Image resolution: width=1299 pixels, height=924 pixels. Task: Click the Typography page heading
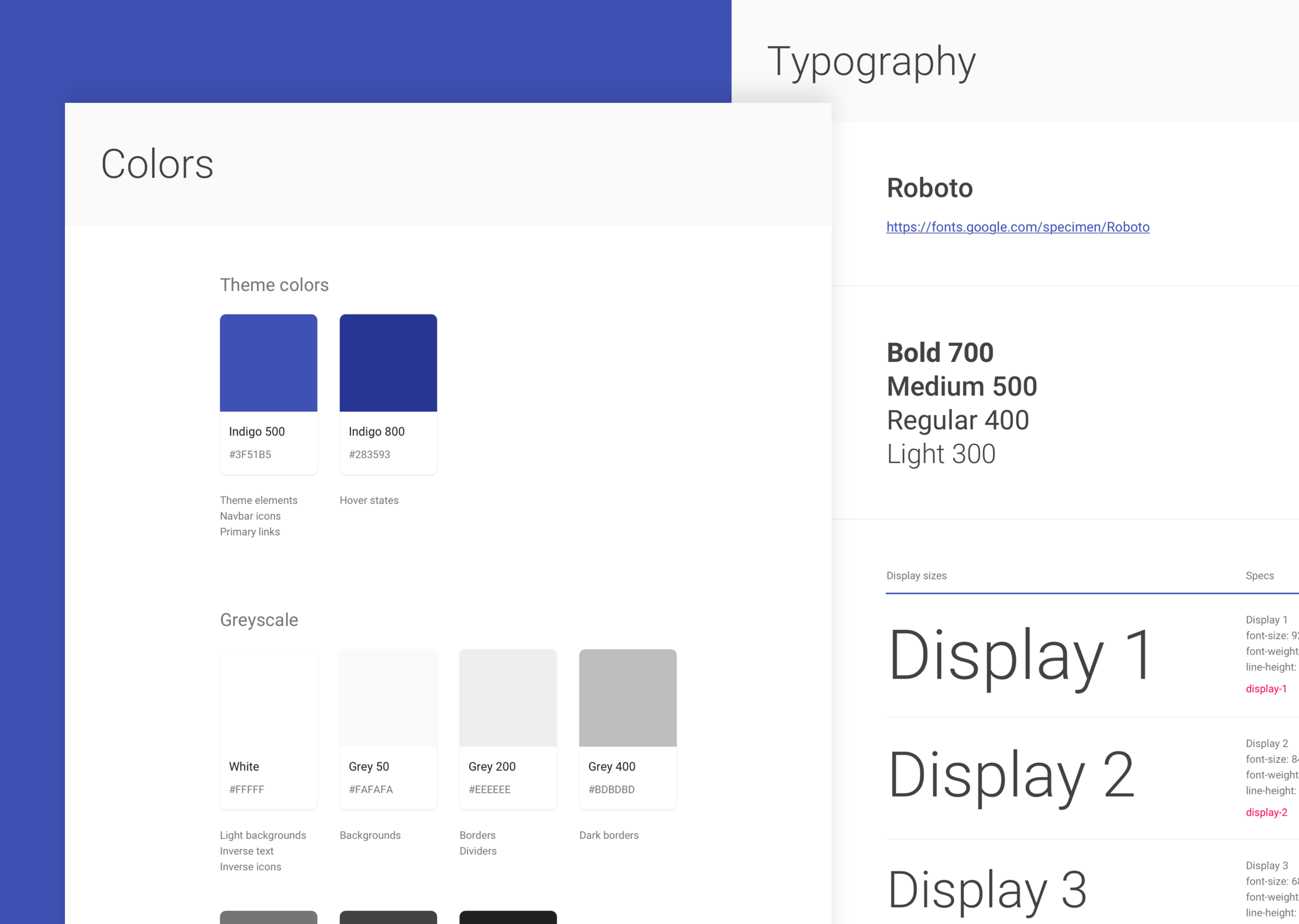871,62
